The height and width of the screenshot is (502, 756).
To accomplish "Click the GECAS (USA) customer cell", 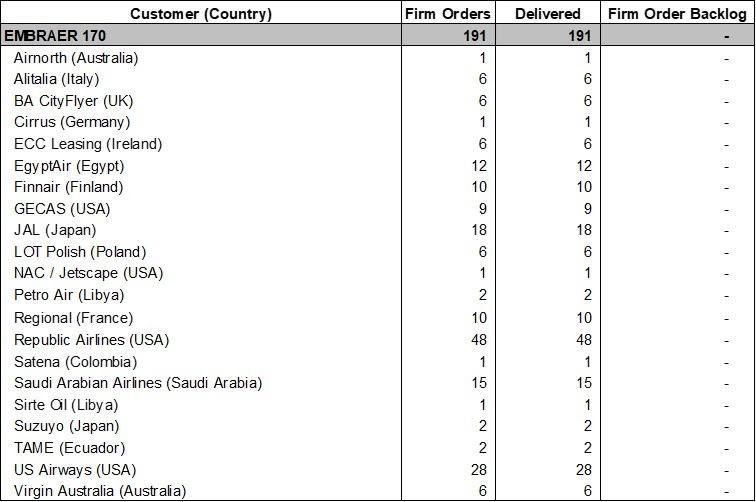I will [x=62, y=209].
